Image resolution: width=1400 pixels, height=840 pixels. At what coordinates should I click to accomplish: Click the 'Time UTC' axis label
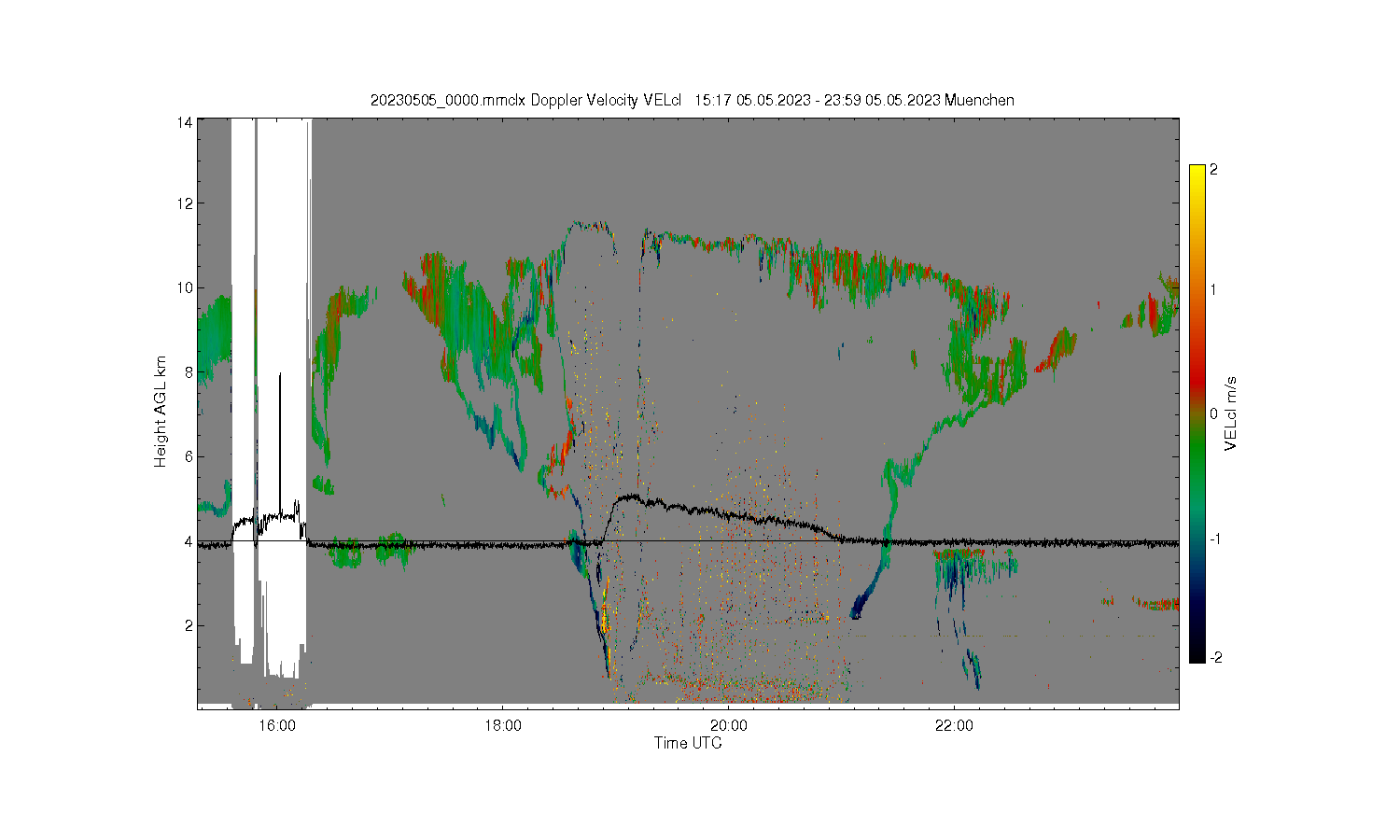pyautogui.click(x=688, y=744)
